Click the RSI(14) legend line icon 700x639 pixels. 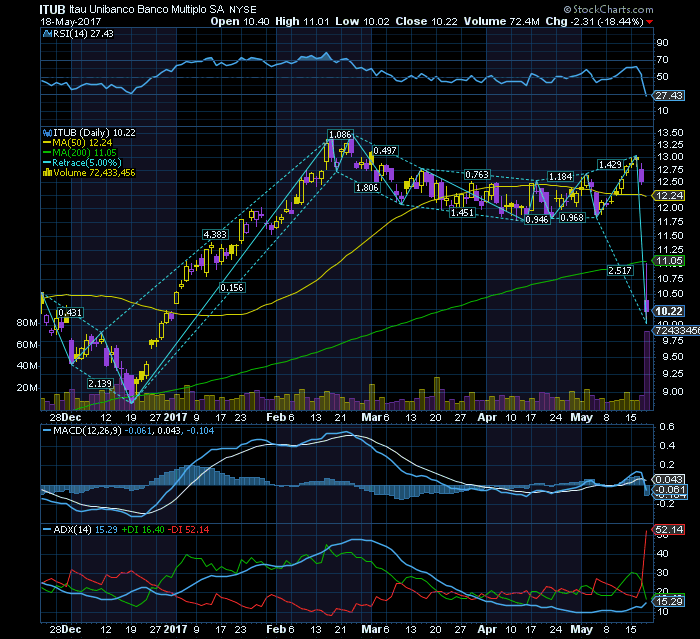47,33
